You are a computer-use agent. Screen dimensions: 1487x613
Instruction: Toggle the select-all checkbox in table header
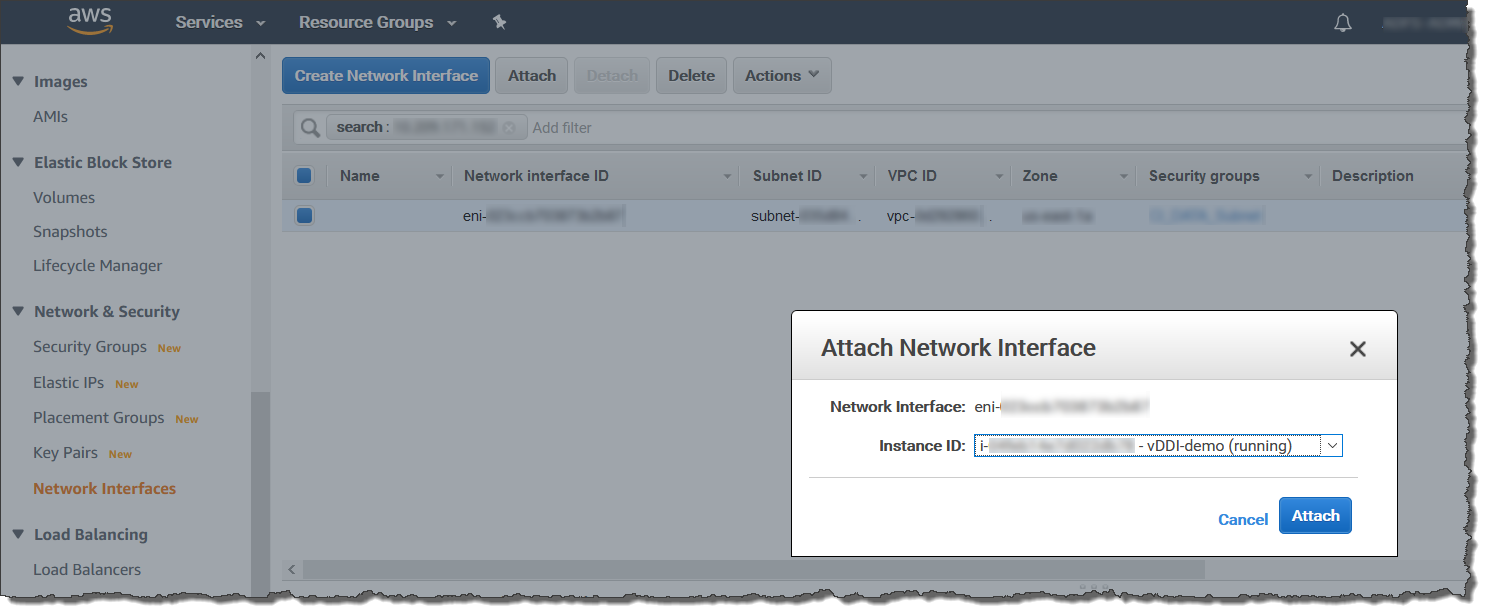[304, 176]
